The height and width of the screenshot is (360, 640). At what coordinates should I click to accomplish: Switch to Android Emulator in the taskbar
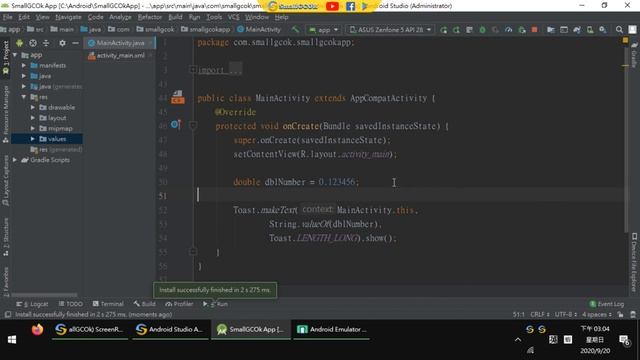pyautogui.click(x=332, y=329)
